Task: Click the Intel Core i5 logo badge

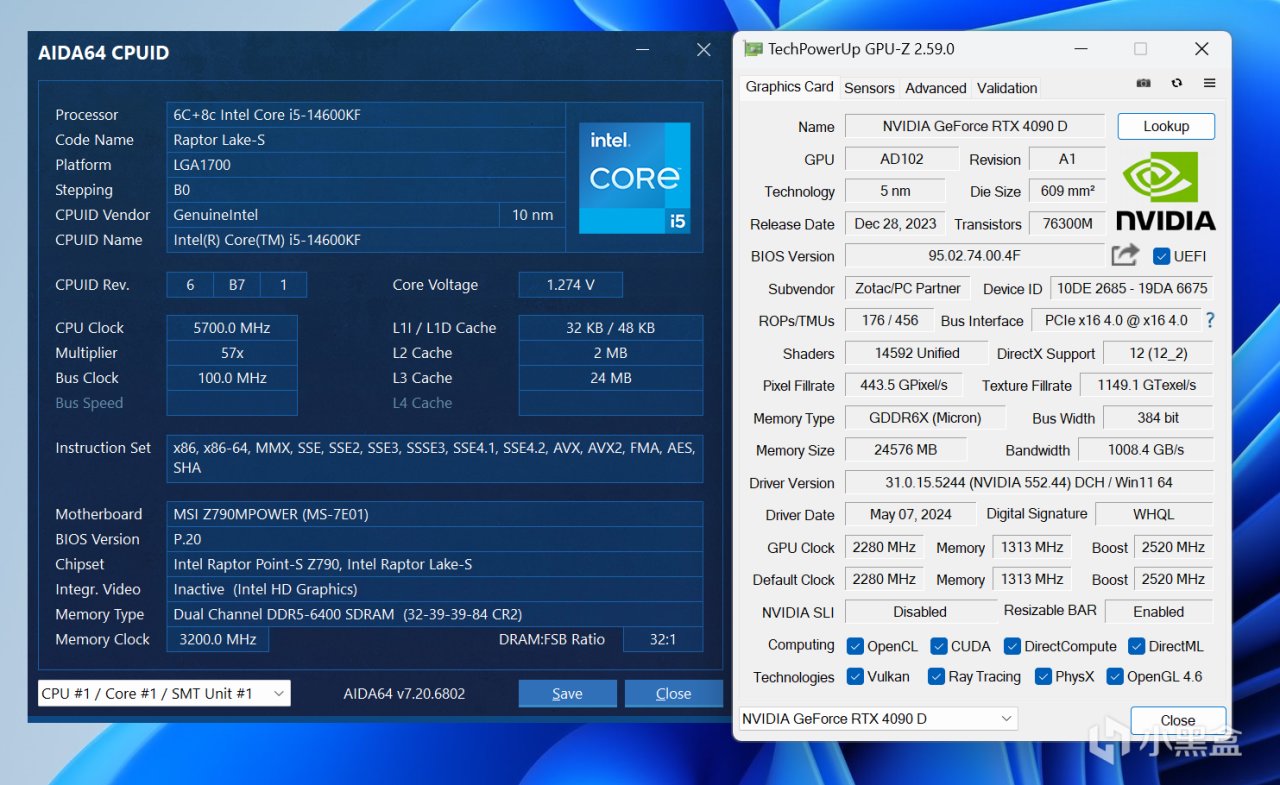Action: pyautogui.click(x=634, y=178)
